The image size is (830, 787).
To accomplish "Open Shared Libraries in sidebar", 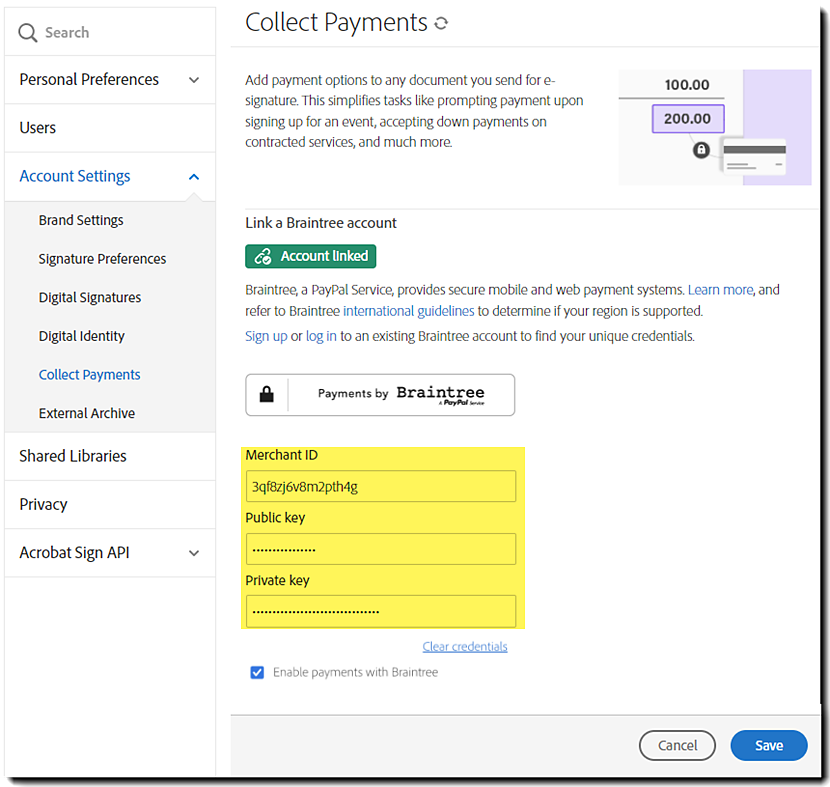I will point(73,456).
